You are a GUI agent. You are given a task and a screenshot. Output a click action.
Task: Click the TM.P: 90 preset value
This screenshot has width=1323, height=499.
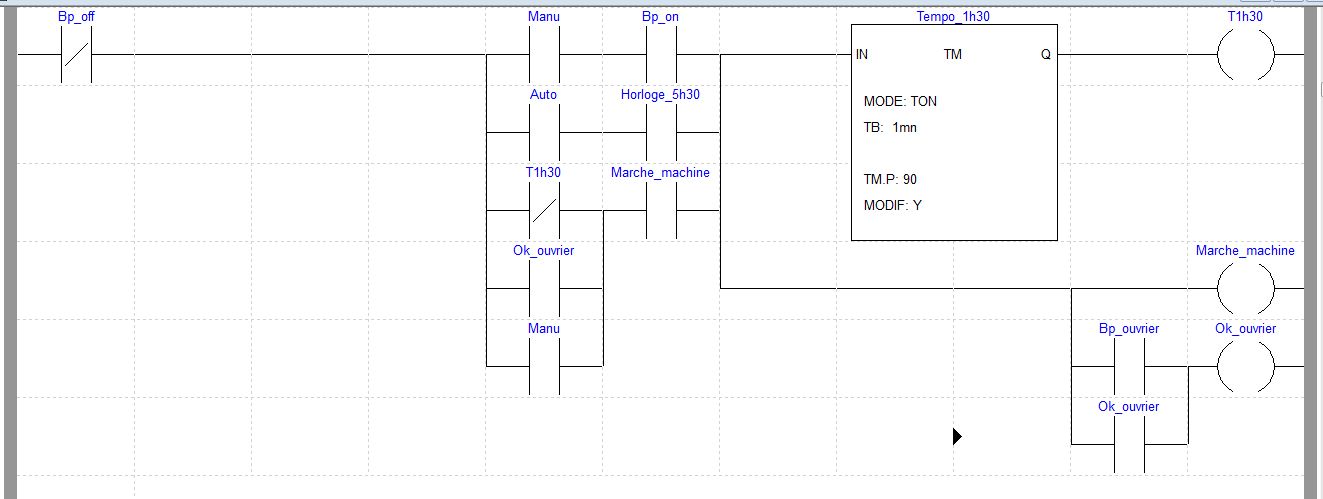(x=890, y=180)
